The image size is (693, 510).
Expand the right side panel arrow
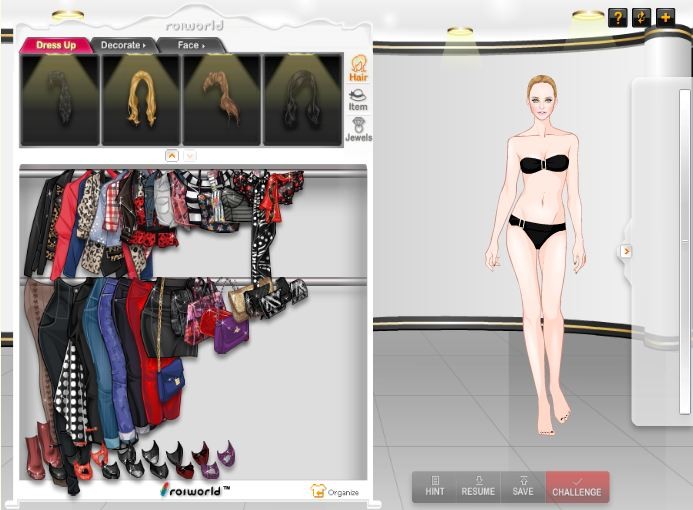coord(626,251)
